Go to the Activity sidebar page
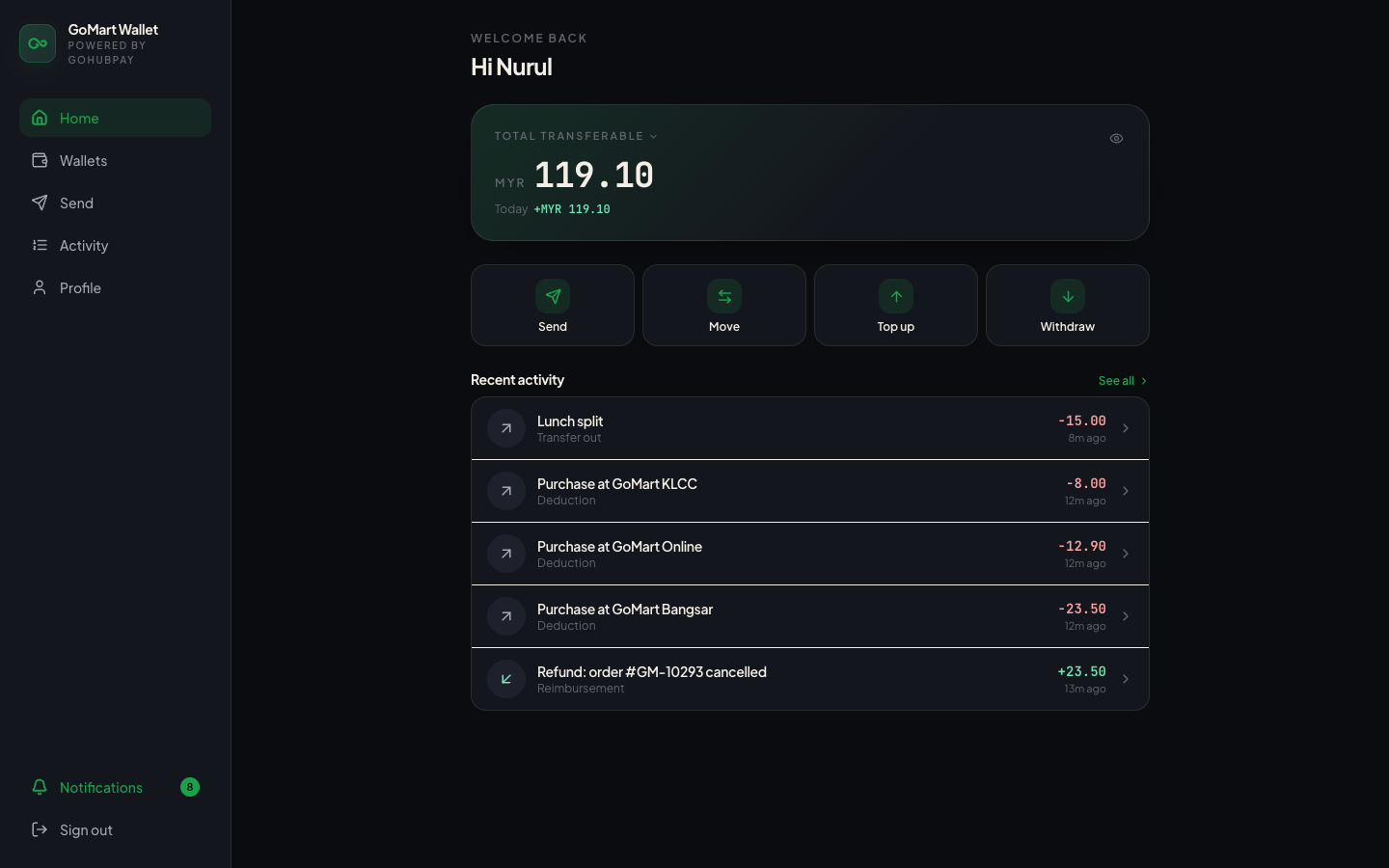Viewport: 1389px width, 868px height. pyautogui.click(x=115, y=245)
